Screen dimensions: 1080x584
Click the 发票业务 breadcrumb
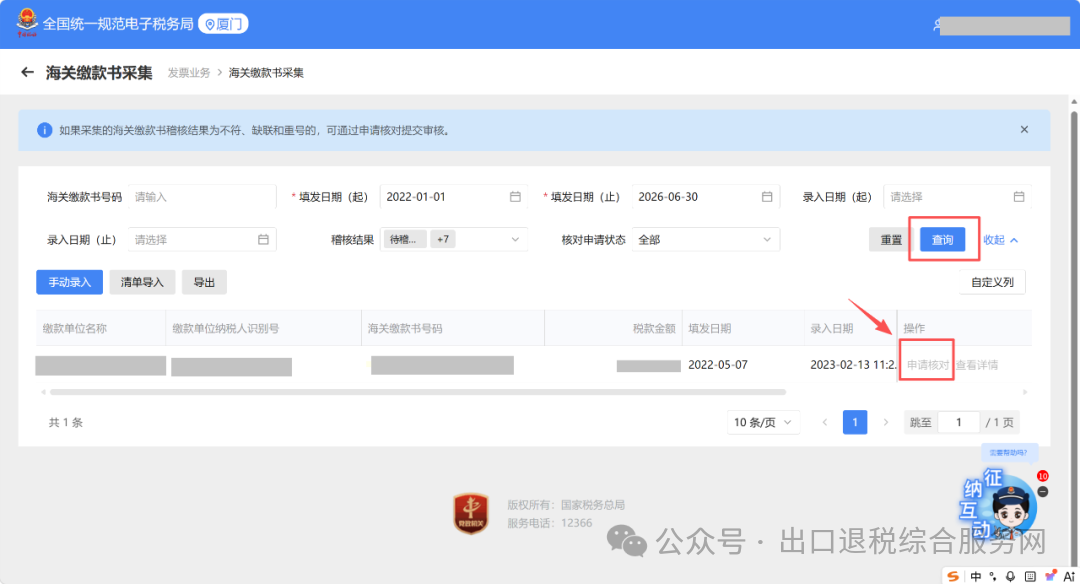pos(189,73)
